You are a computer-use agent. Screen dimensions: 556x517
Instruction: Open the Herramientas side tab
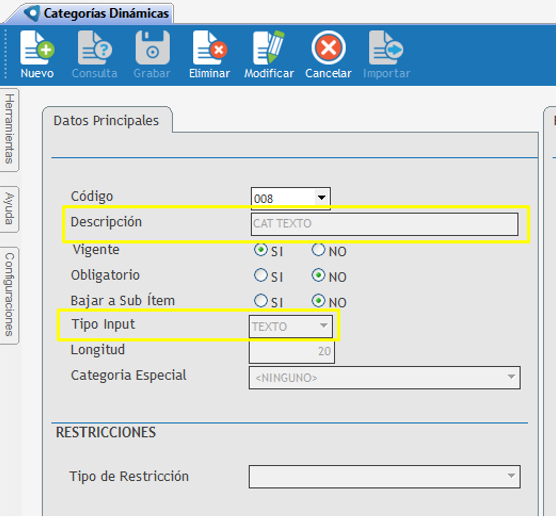(9, 129)
